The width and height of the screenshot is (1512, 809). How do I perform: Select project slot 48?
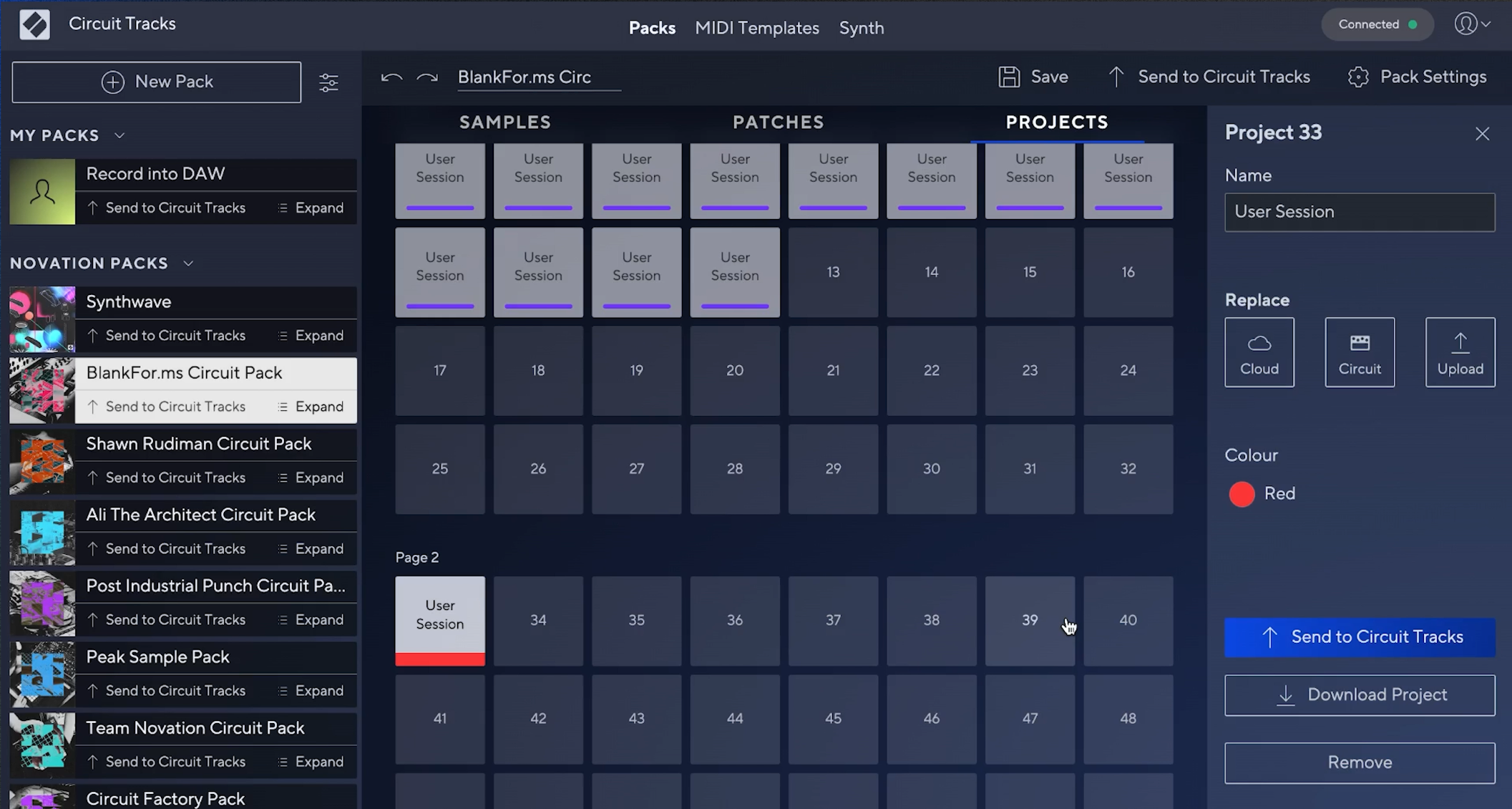1128,719
